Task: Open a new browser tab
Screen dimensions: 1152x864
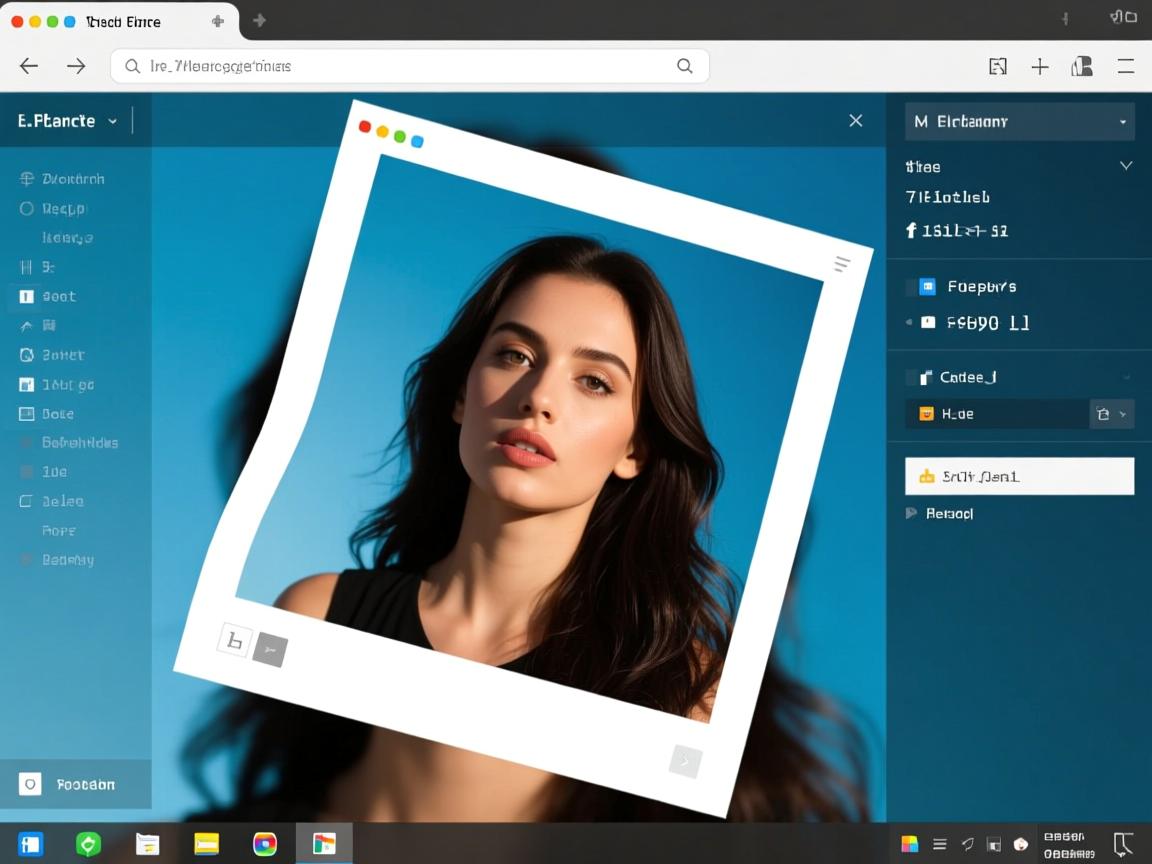Action: click(x=218, y=21)
